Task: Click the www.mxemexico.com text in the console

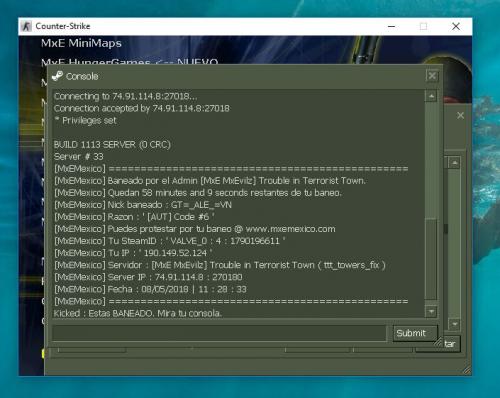Action: pyautogui.click(x=290, y=229)
